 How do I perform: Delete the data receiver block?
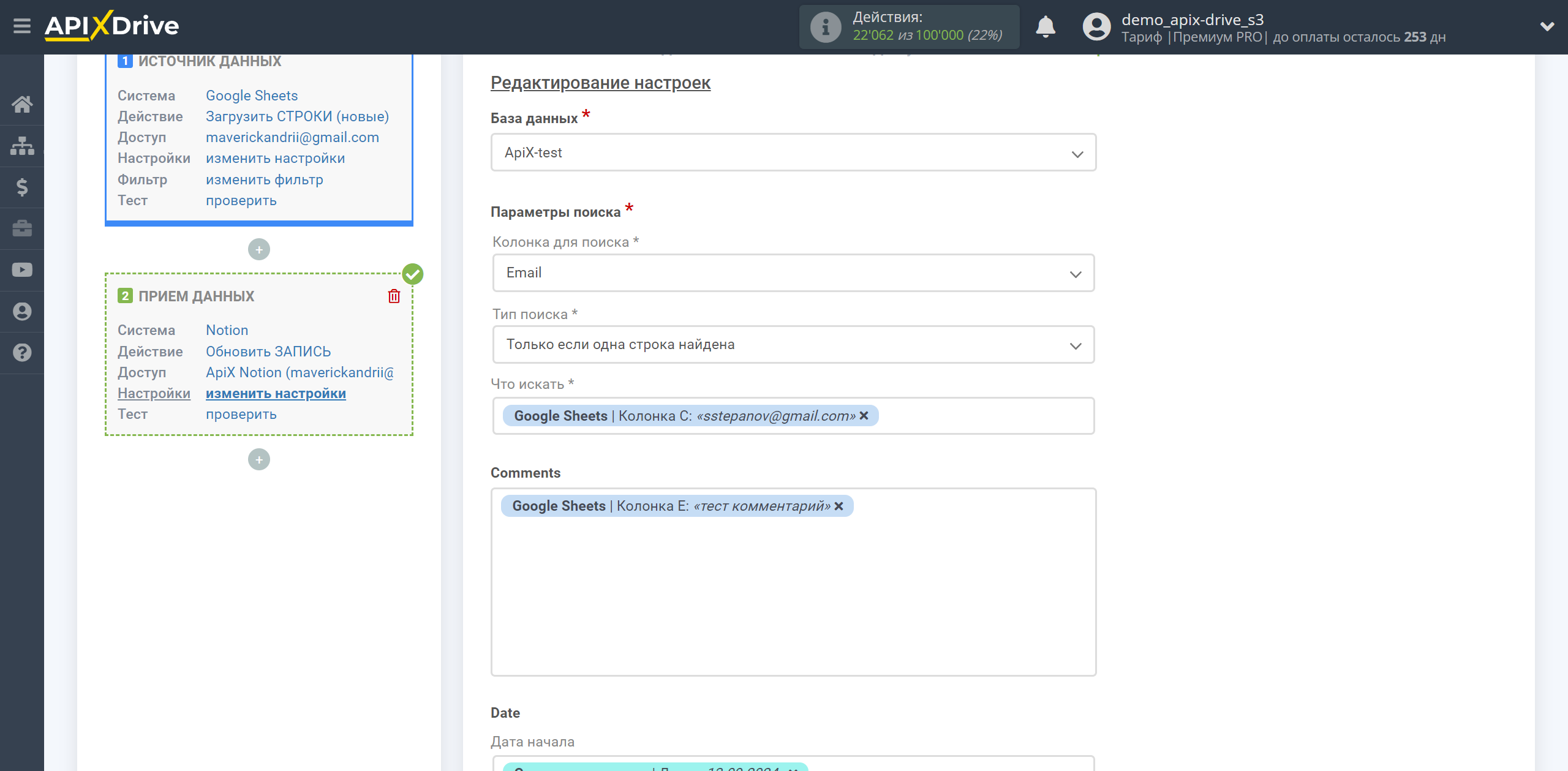[x=394, y=296]
